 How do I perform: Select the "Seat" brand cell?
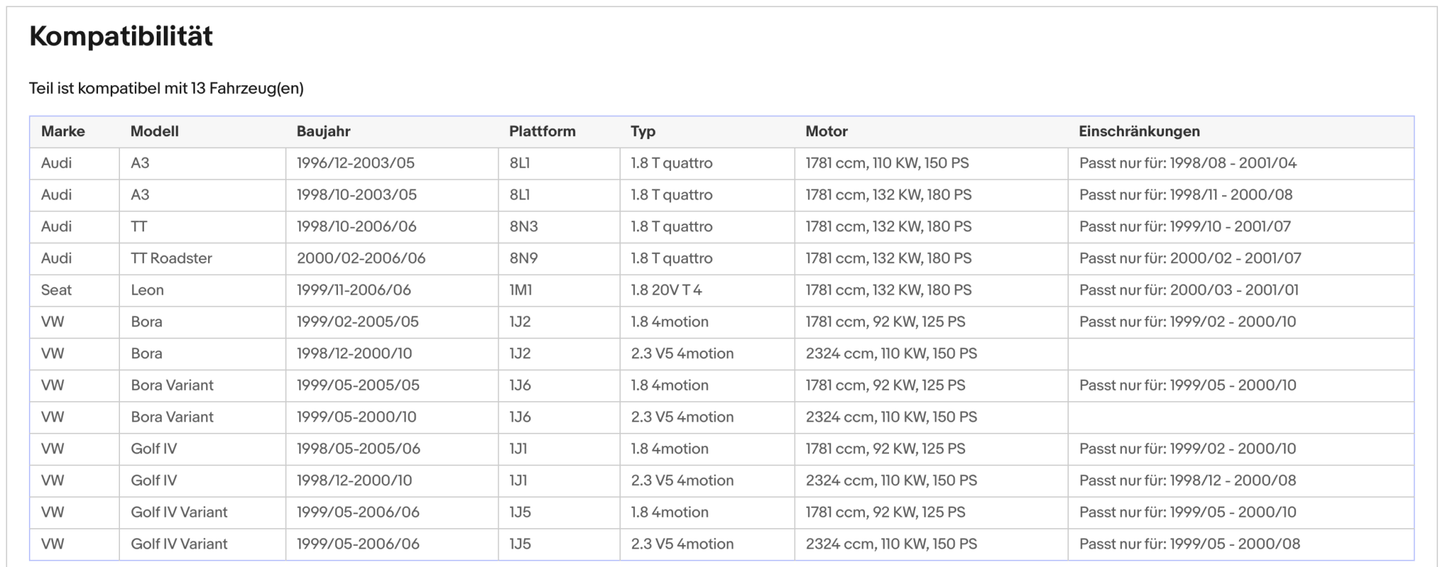(x=56, y=290)
